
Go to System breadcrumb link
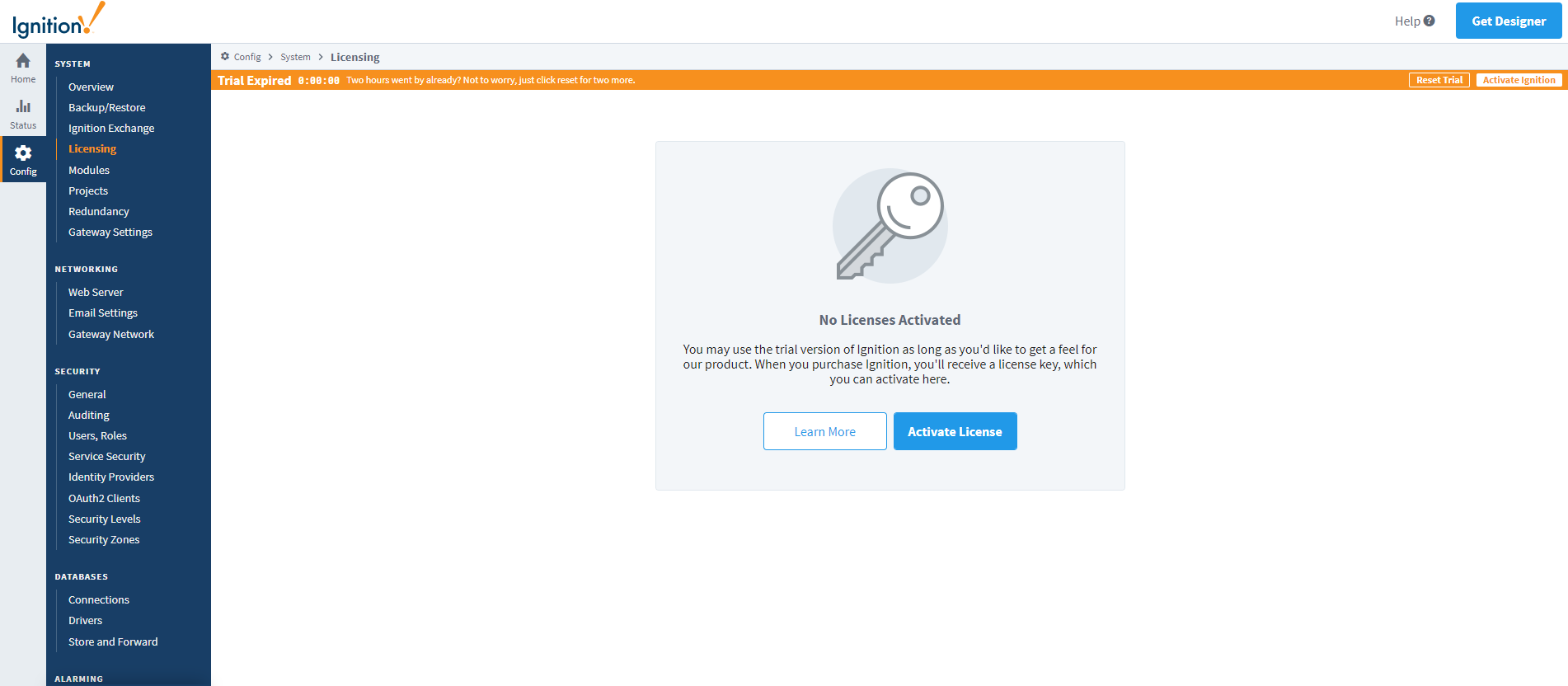[295, 57]
